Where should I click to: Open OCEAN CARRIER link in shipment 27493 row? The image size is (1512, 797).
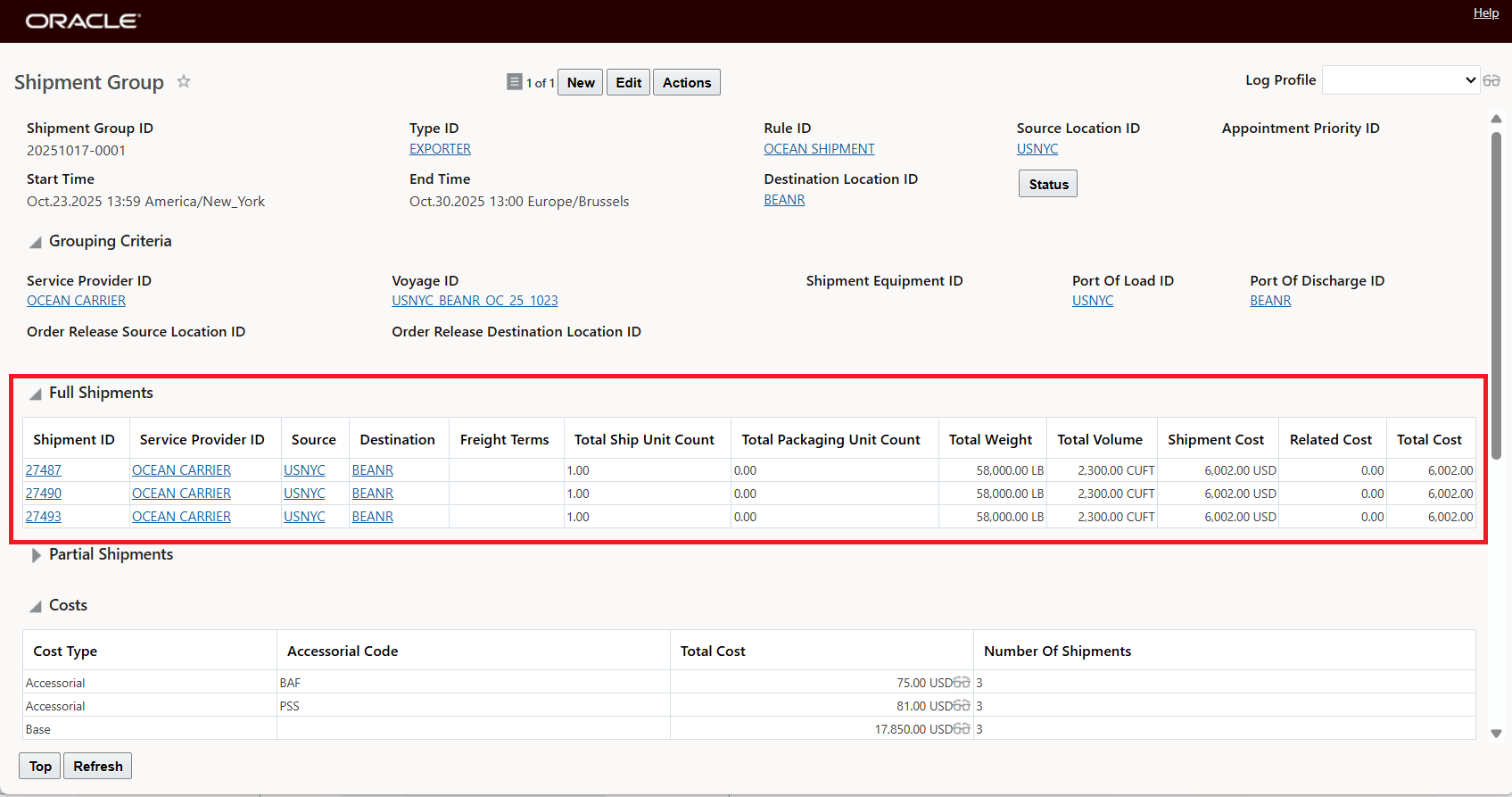coord(181,517)
